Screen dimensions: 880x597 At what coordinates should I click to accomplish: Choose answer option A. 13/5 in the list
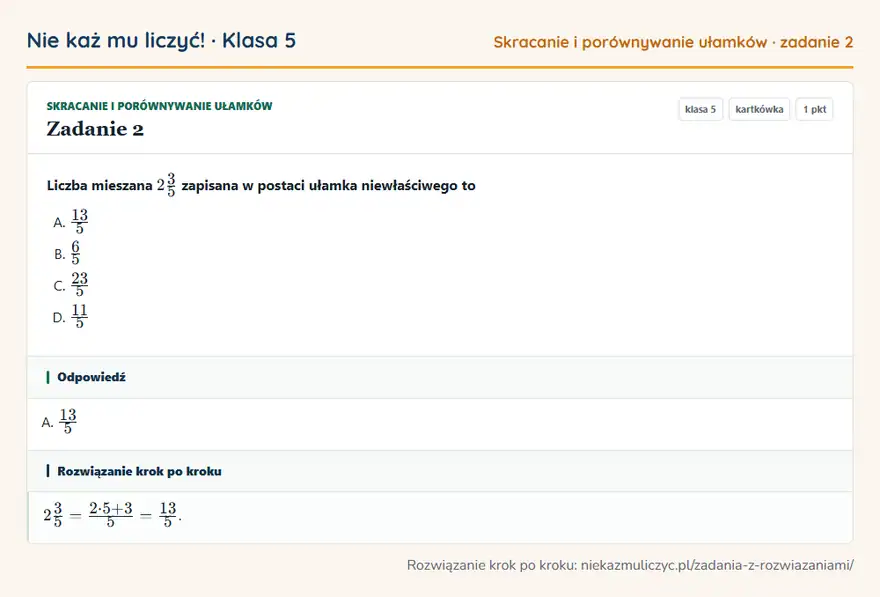(x=71, y=222)
